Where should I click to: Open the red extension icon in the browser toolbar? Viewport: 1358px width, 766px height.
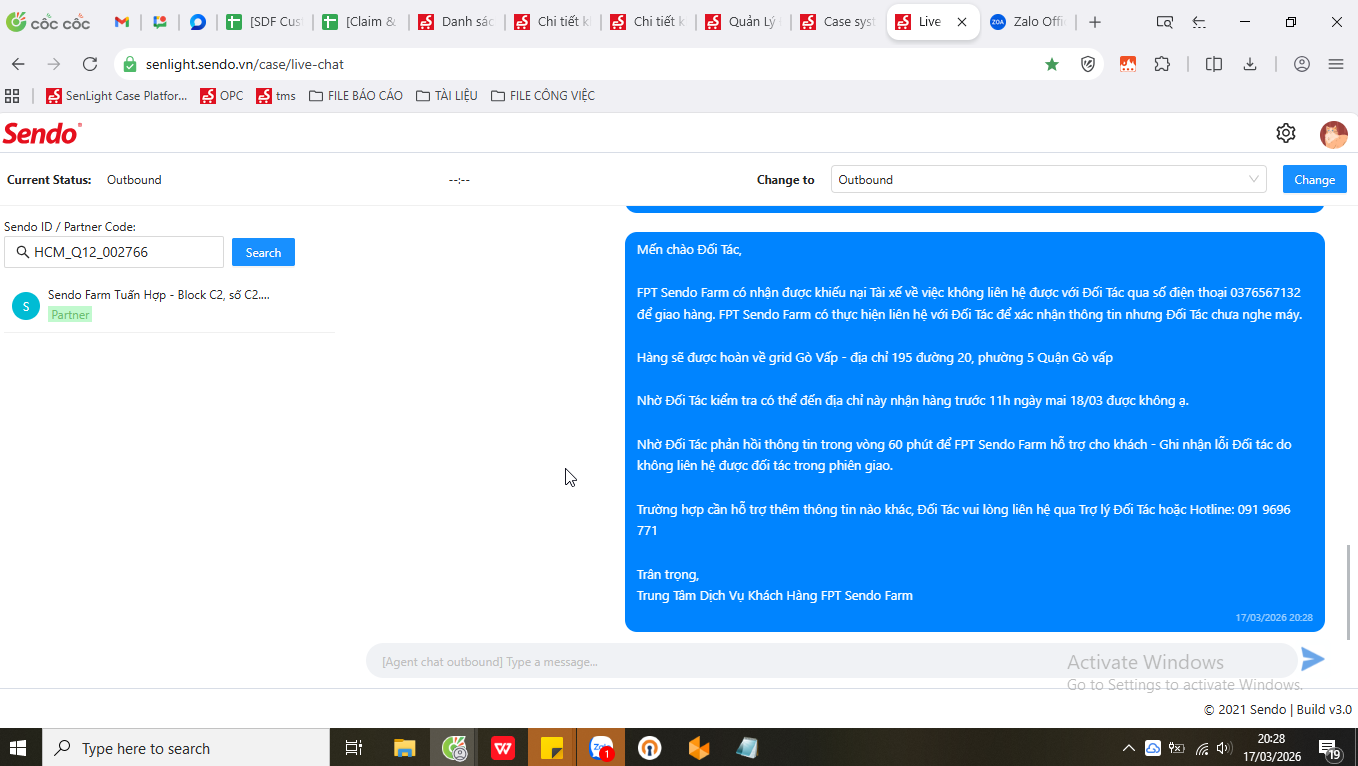tap(1128, 64)
